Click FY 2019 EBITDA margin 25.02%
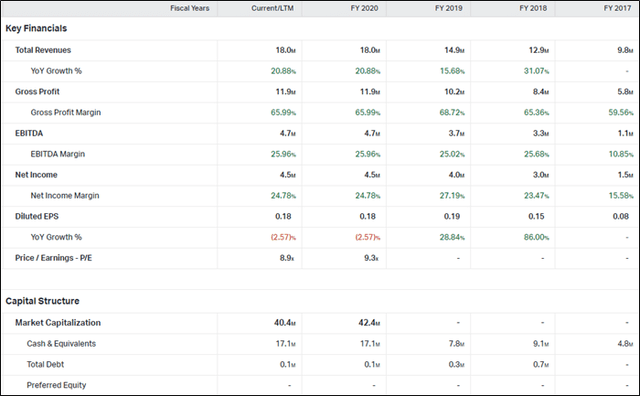Viewport: 640px width, 396px height. click(452, 154)
